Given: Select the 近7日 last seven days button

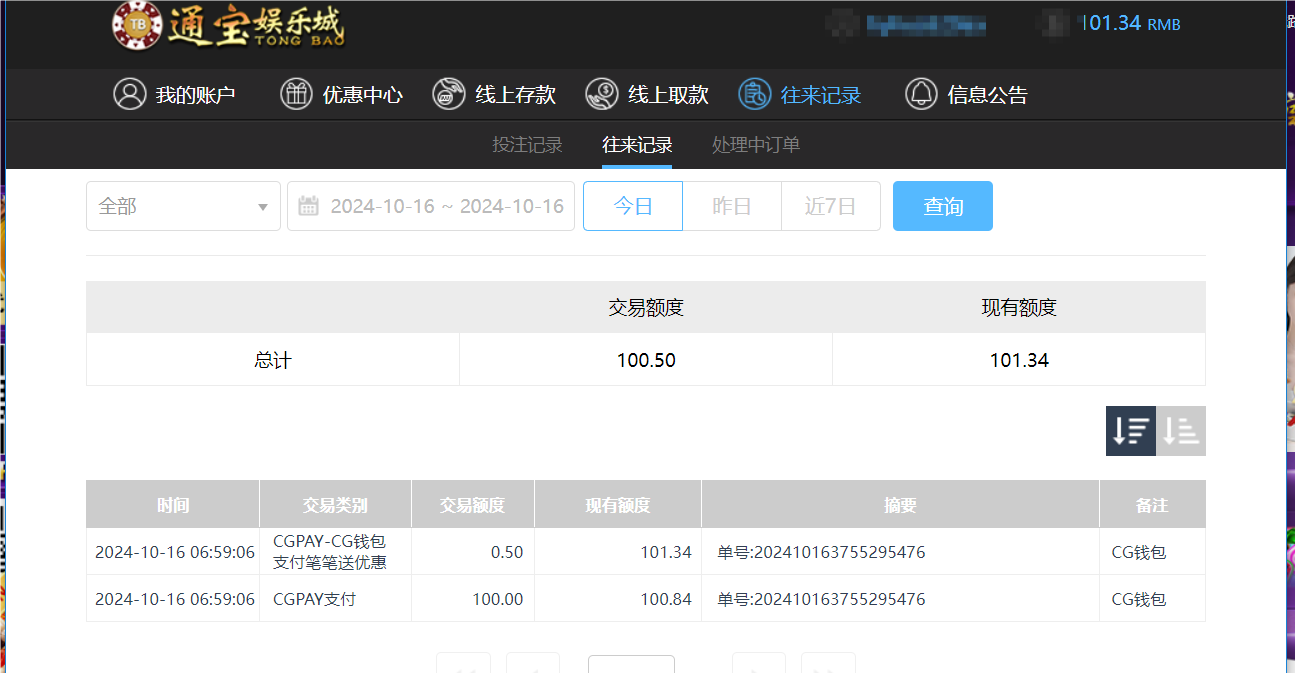Looking at the screenshot, I should click(x=830, y=206).
